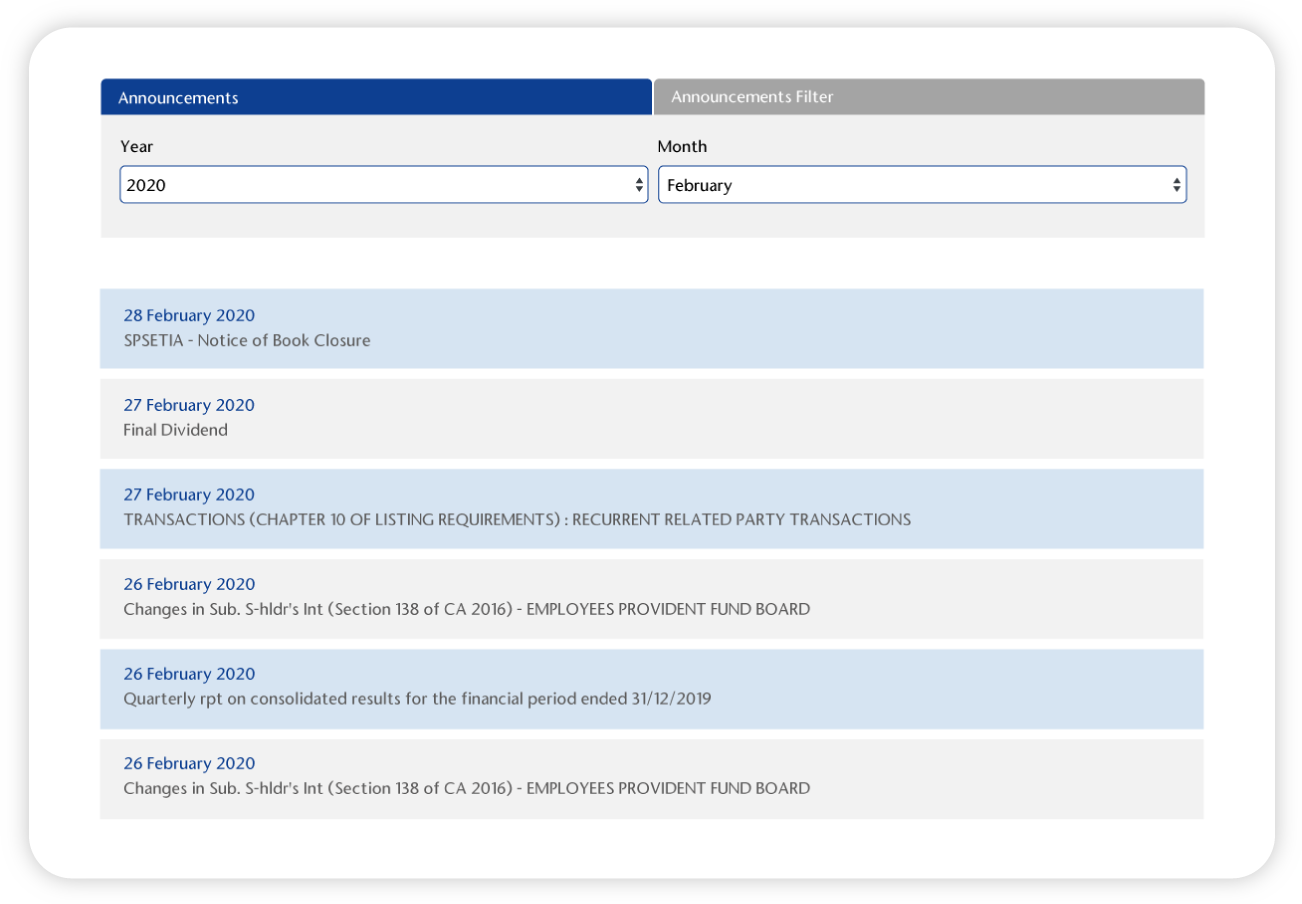This screenshot has height=904, width=1302.
Task: Open the Quarterly rpt on consolidated results announcement
Action: tap(417, 699)
